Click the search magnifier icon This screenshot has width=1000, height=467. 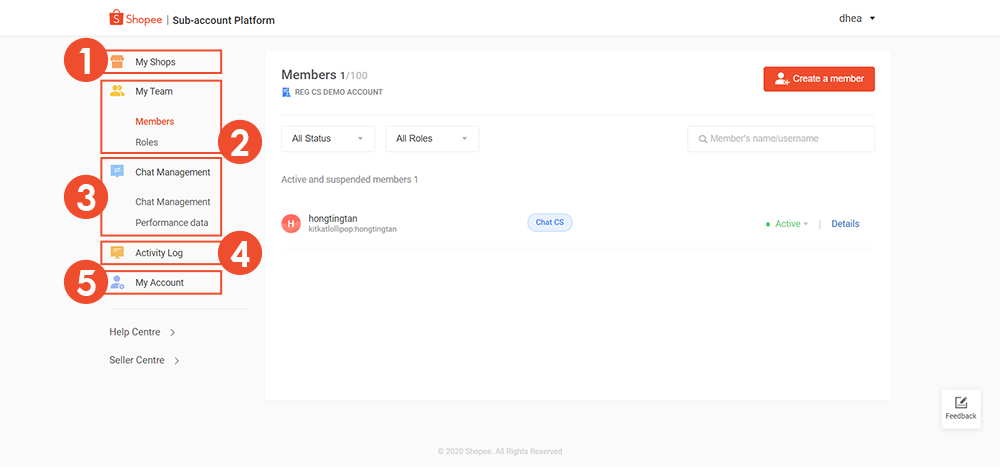point(703,139)
